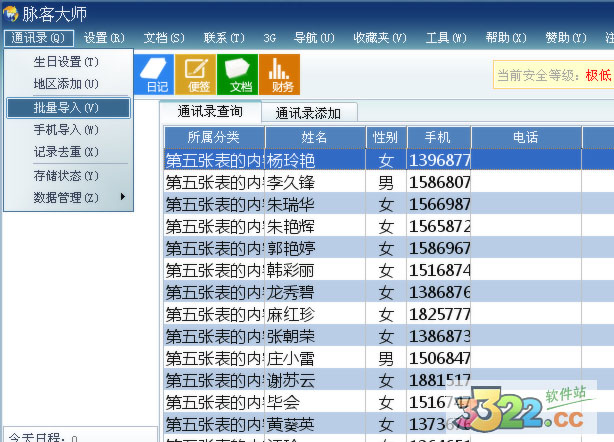The width and height of the screenshot is (614, 442).
Task: Switch to the 通讯录查询 tab
Action: (211, 112)
